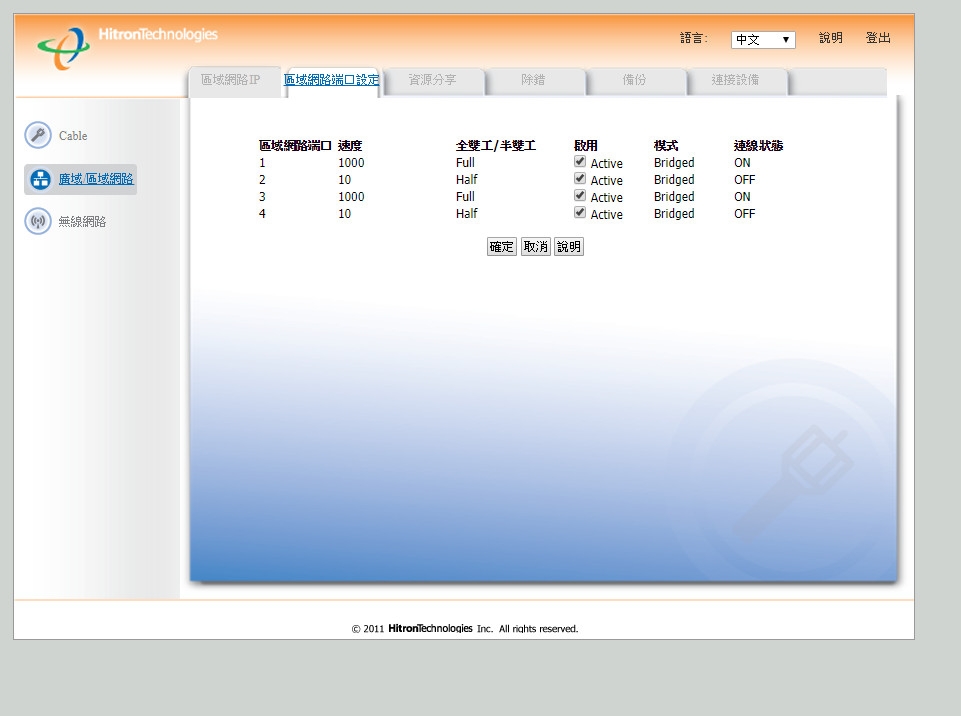Click the WAN/LAN network icon in sidebar
Viewport: 961px width, 716px height.
(40, 179)
